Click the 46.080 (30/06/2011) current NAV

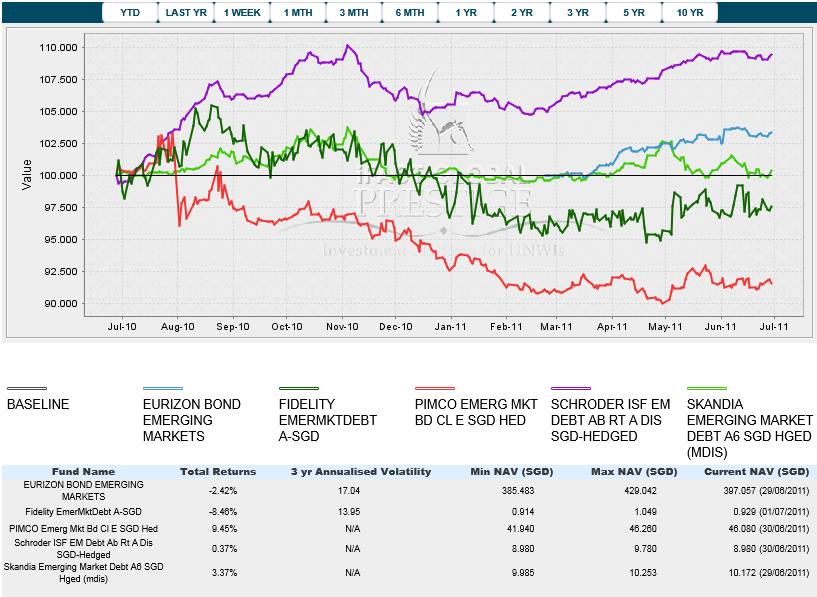(x=769, y=528)
